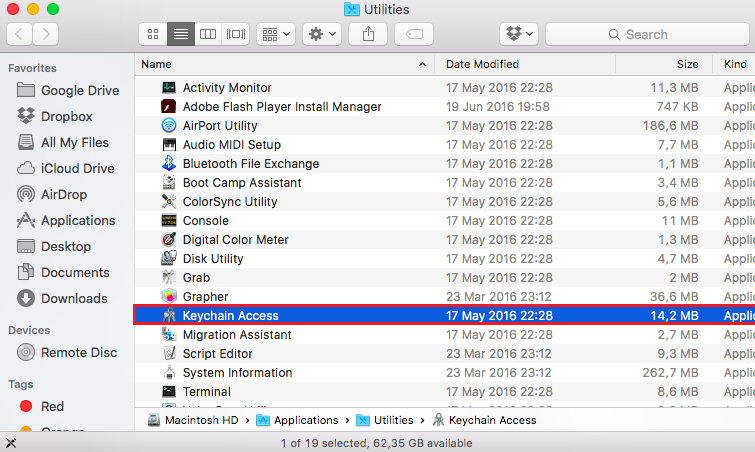Click Applications in the path bar
Viewport: 755px width, 452px height.
click(x=297, y=420)
